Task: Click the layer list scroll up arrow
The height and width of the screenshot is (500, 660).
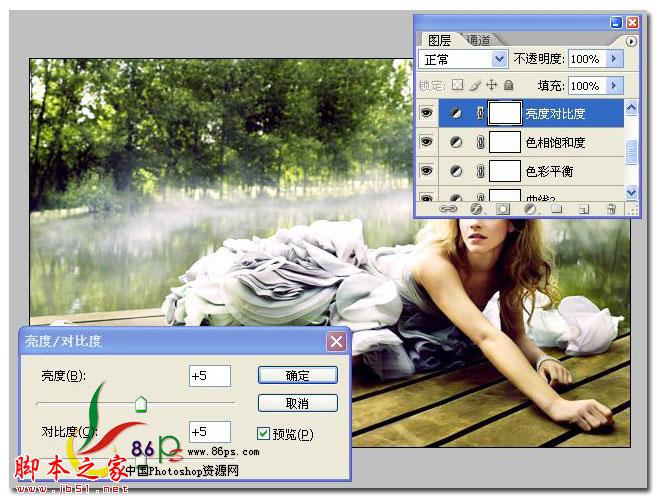Action: [x=631, y=108]
